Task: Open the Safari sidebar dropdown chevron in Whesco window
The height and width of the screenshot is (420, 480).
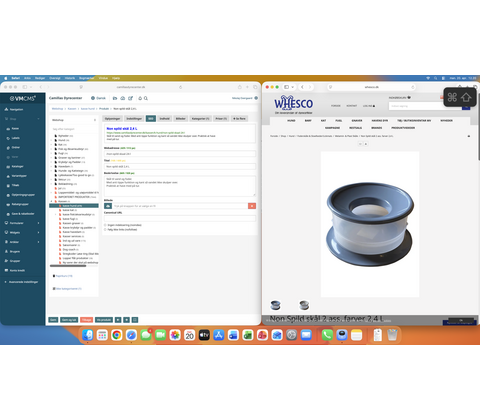Action: coord(293,87)
